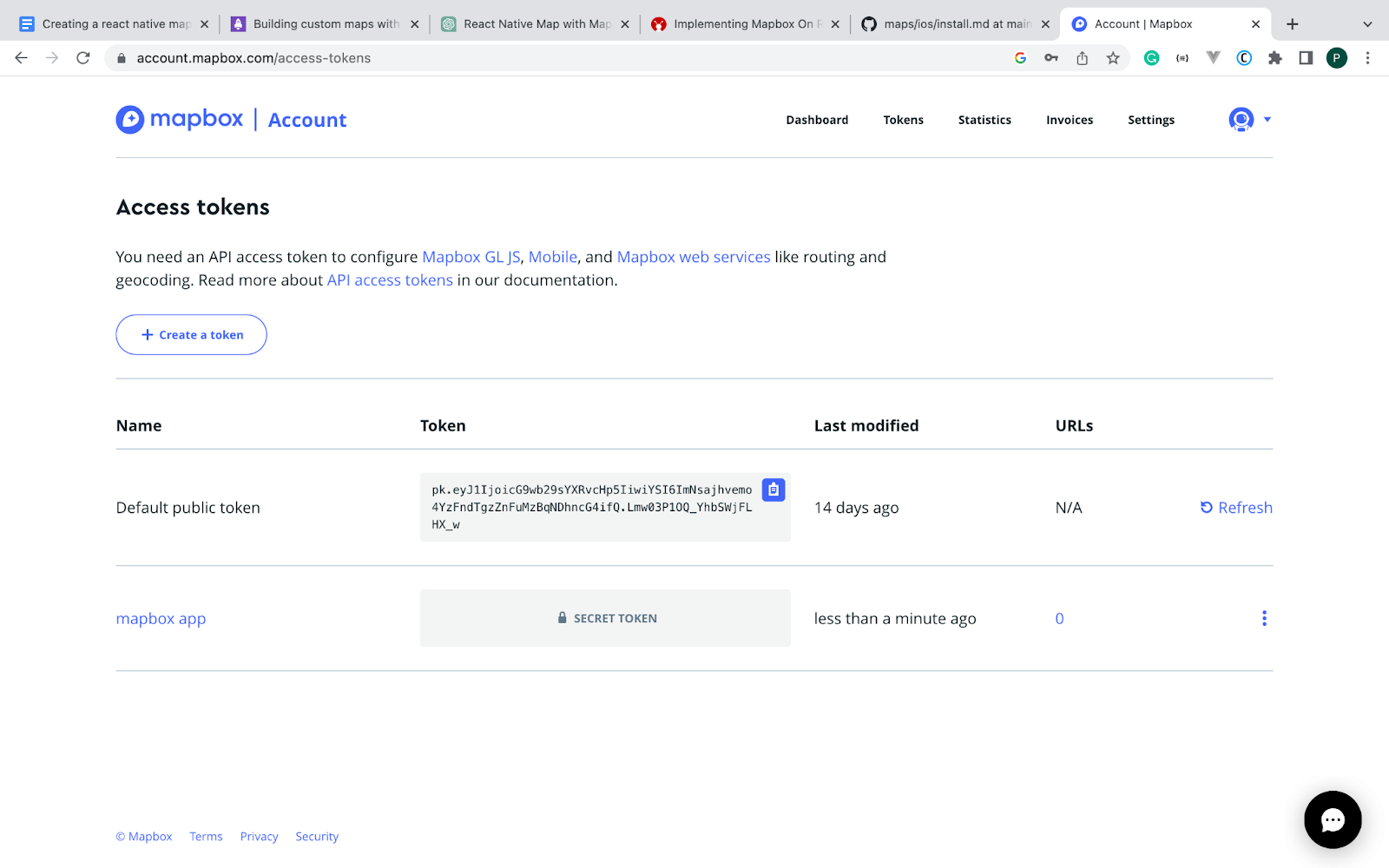Click the Last modified column header
This screenshot has height=868, width=1389.
coord(866,426)
